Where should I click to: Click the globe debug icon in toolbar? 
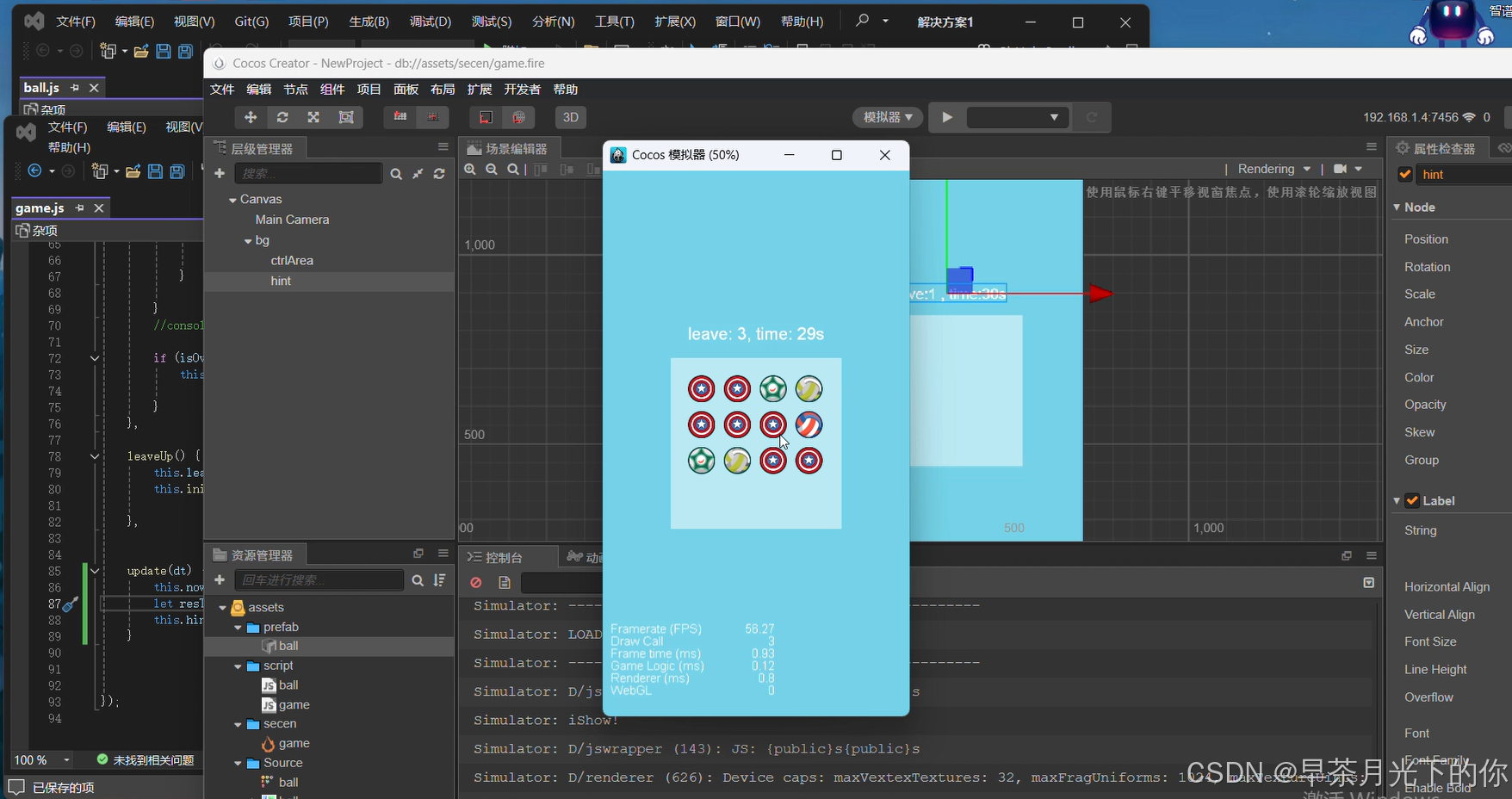click(x=518, y=117)
